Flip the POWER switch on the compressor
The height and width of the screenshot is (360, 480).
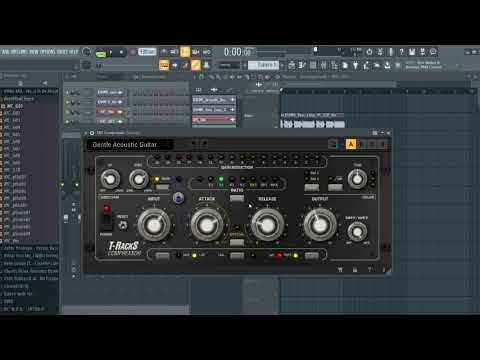click(x=107, y=222)
